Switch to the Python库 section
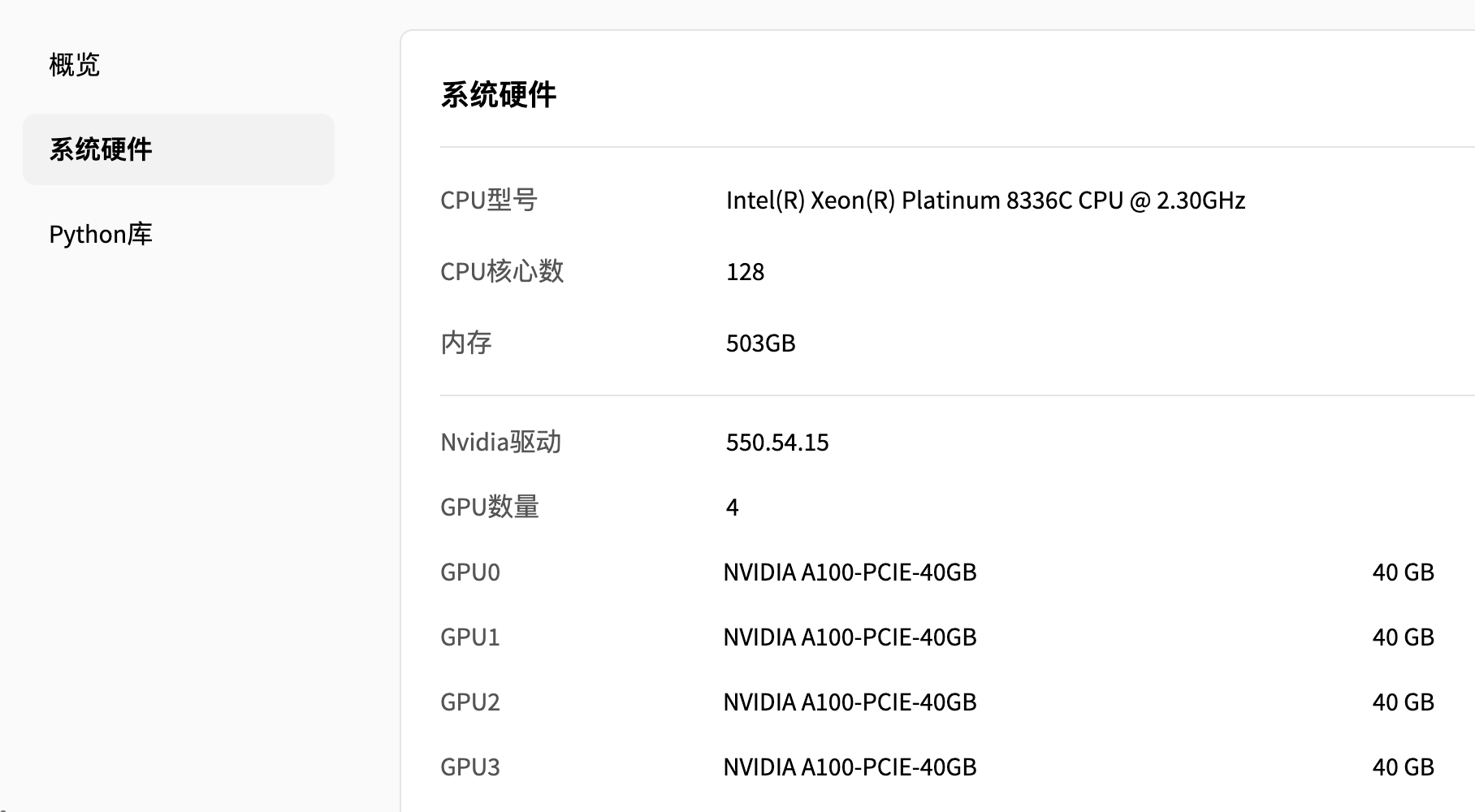This screenshot has width=1475, height=812. click(x=101, y=235)
